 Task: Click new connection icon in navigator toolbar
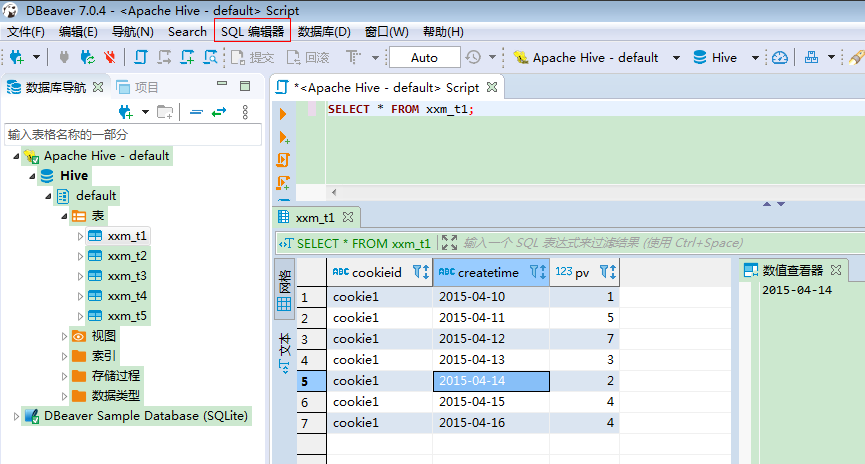pos(126,112)
